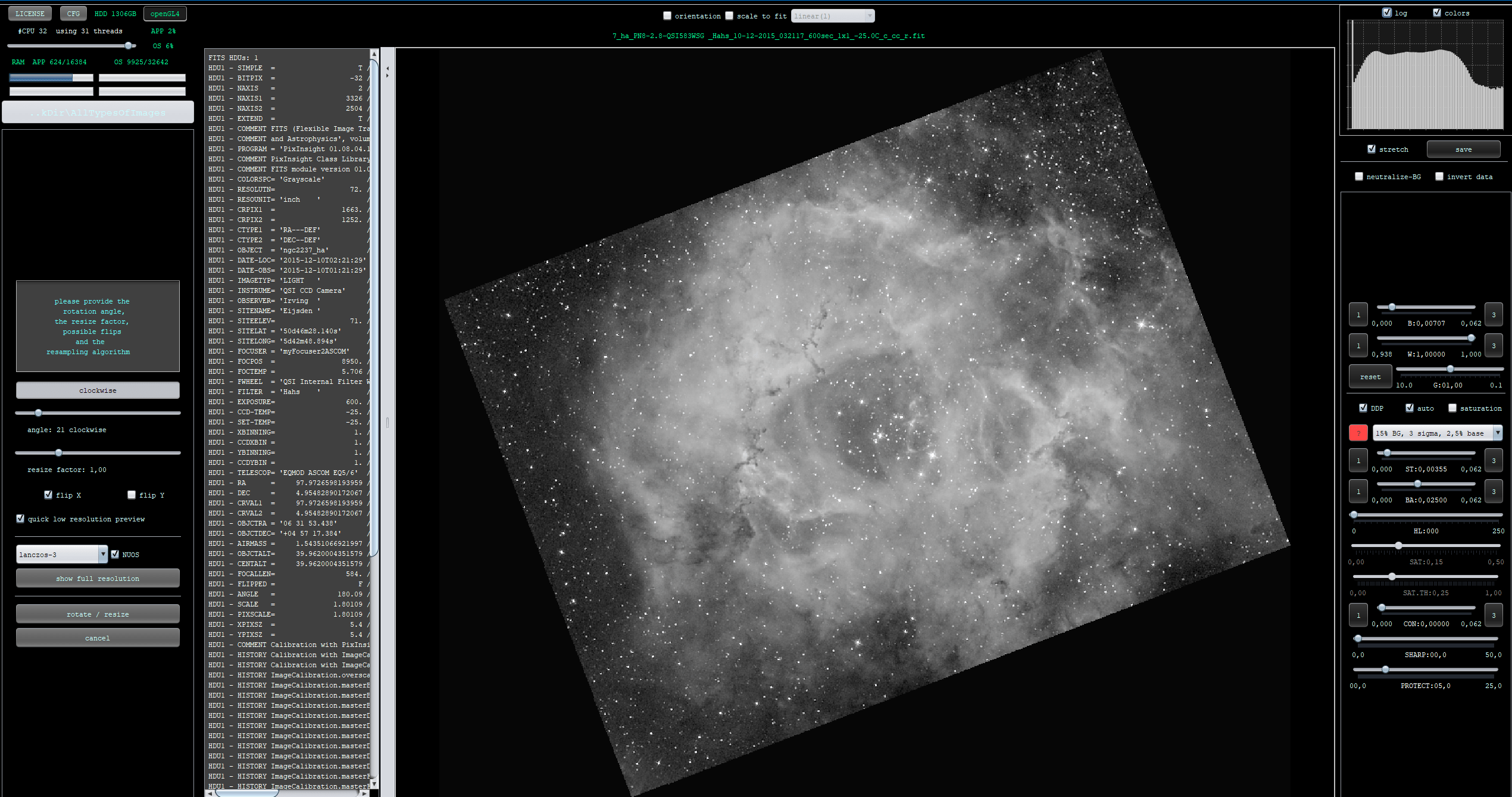
Task: Click the red question mark help button
Action: click(x=1358, y=433)
